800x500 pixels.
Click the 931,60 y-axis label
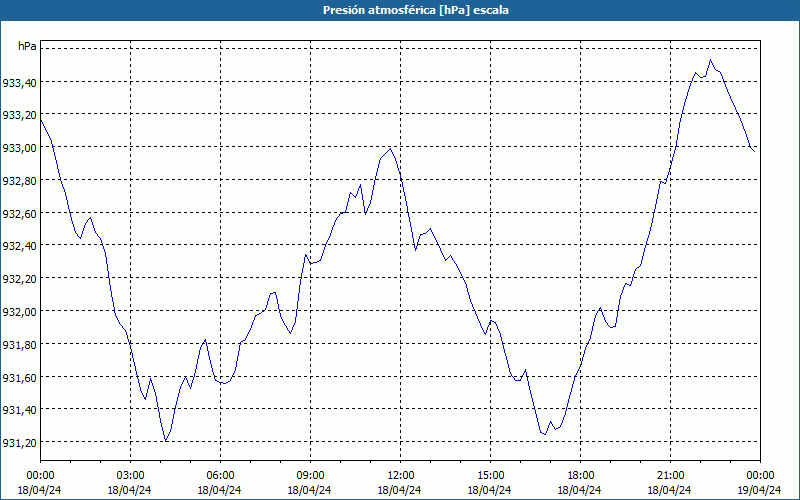pyautogui.click(x=19, y=377)
